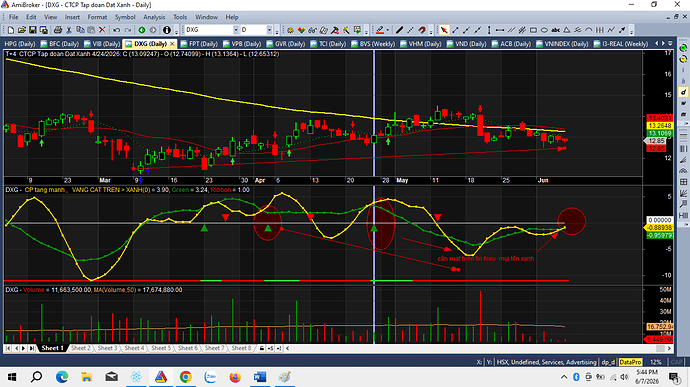Open the Tools menu
This screenshot has width=690, height=387.
coord(180,17)
